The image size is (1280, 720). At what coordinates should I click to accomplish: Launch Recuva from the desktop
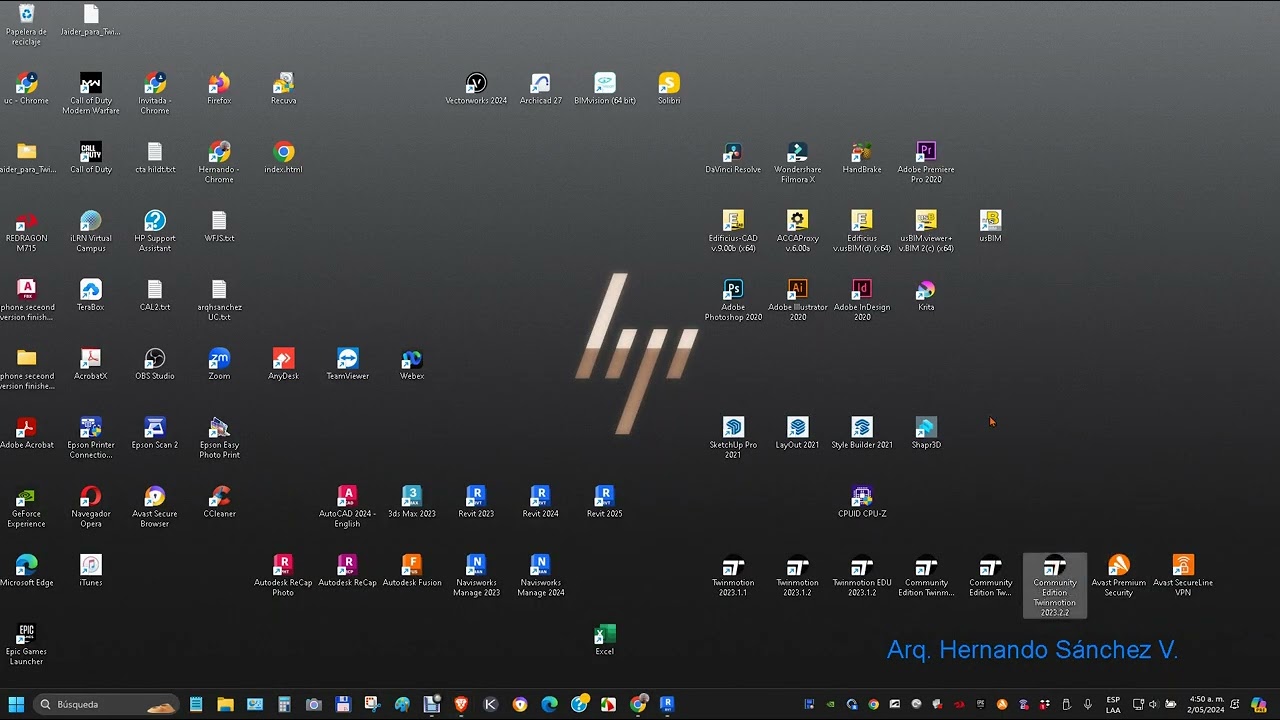[283, 88]
